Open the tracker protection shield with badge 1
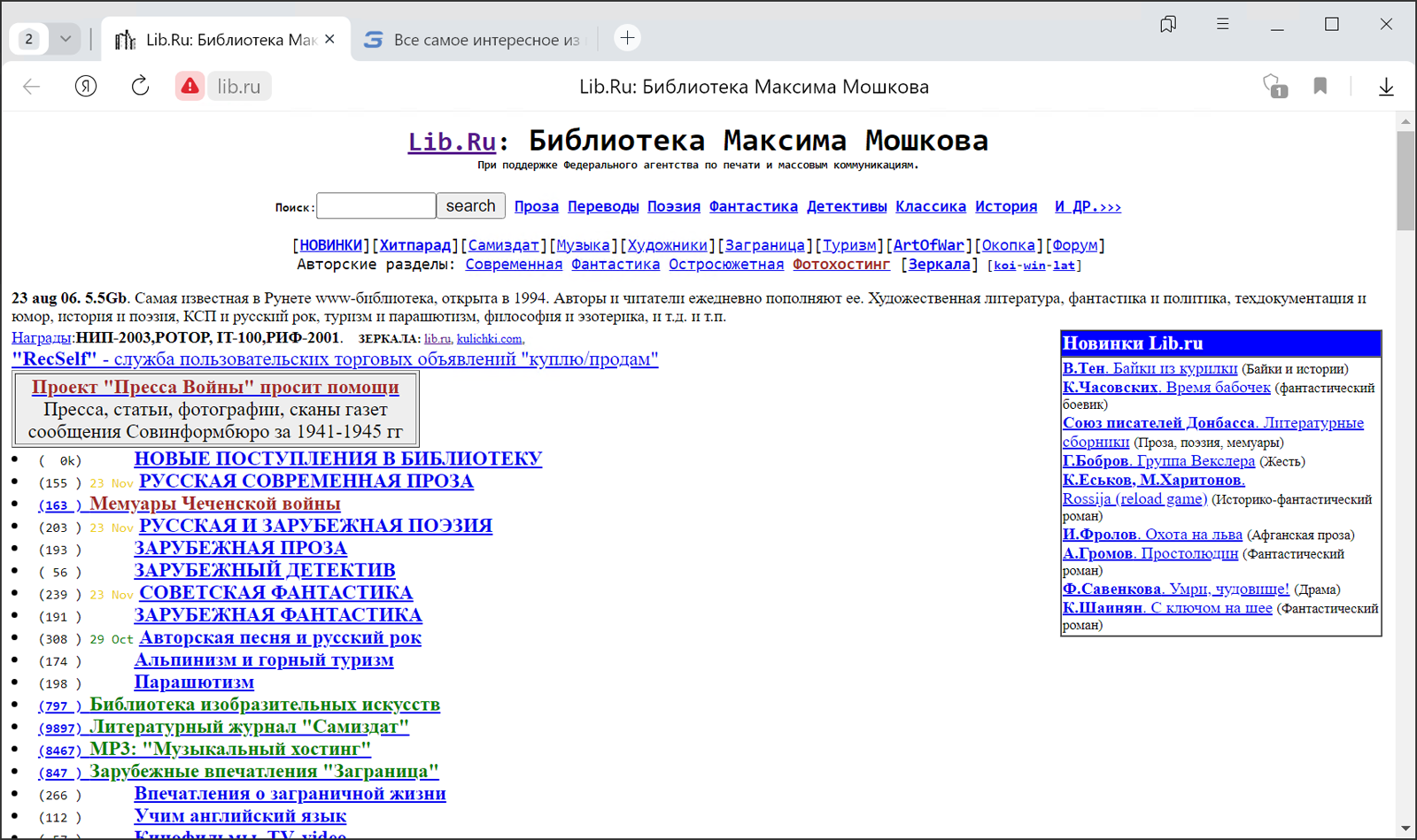The width and height of the screenshot is (1417, 840). tap(1273, 86)
